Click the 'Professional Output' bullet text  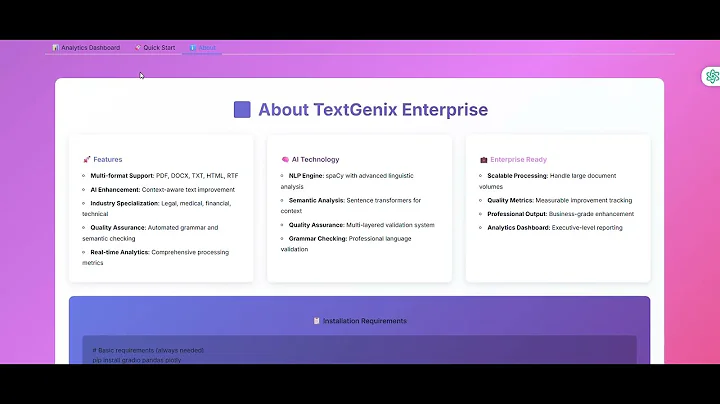pyautogui.click(x=561, y=214)
